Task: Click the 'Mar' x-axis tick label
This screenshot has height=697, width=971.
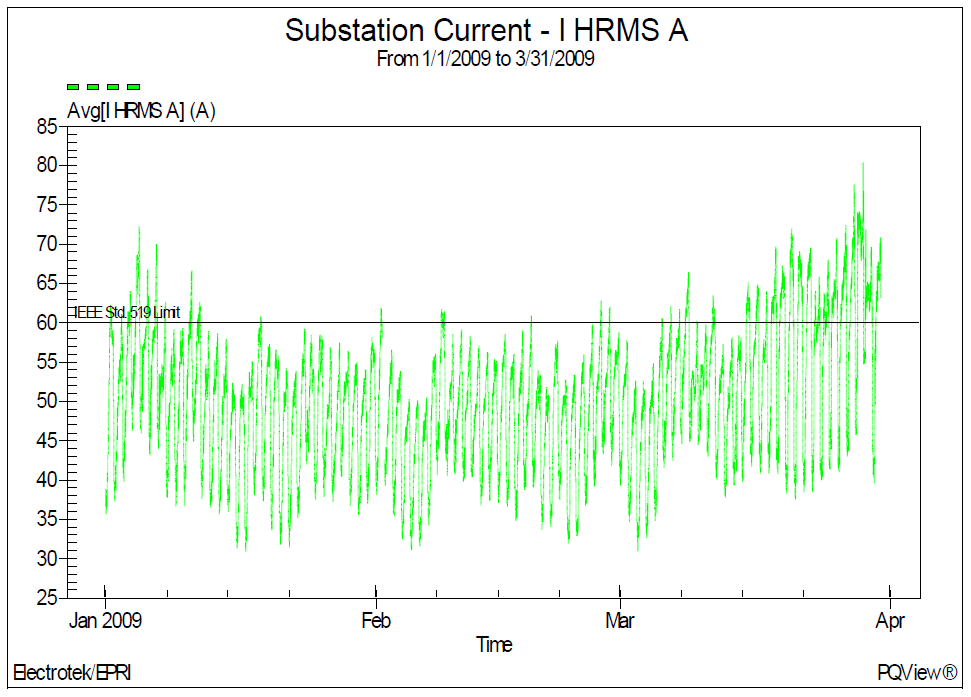Action: click(x=620, y=621)
